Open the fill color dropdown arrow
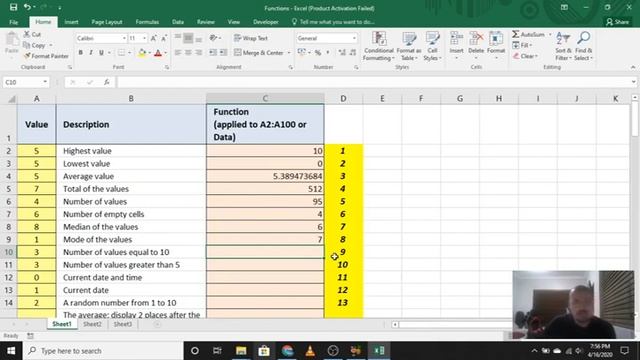 coord(149,53)
